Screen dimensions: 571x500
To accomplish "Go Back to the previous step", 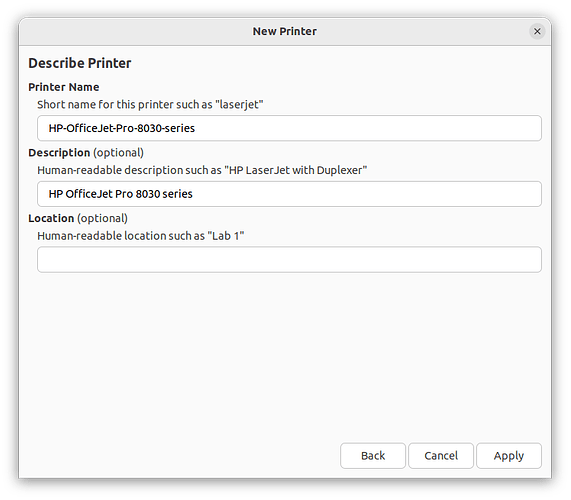I will point(373,456).
